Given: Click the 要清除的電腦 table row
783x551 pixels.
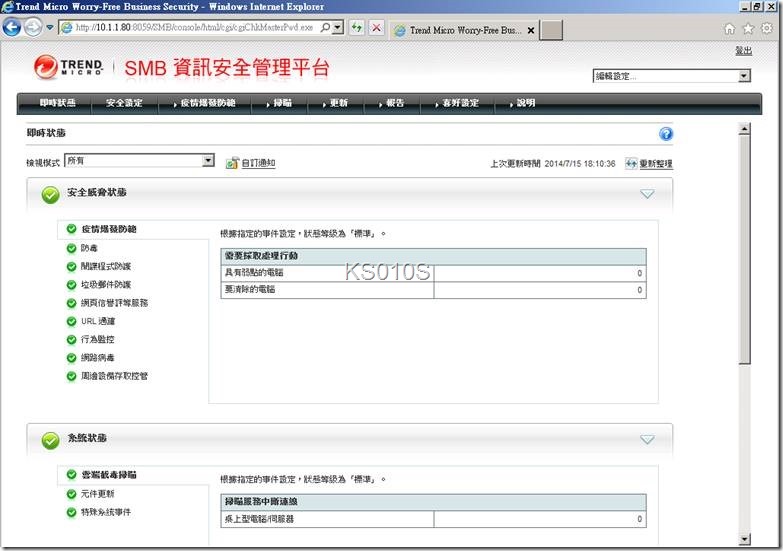Looking at the screenshot, I should [x=433, y=290].
